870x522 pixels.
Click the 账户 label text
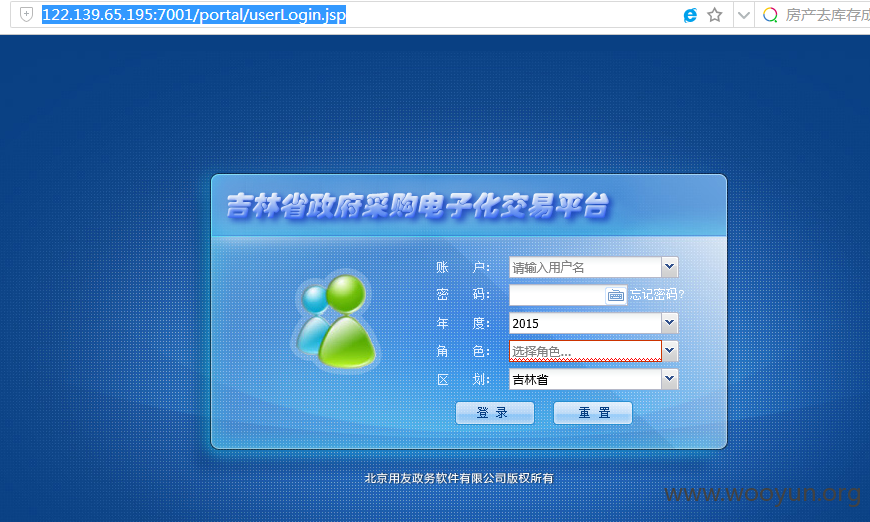[x=463, y=267]
